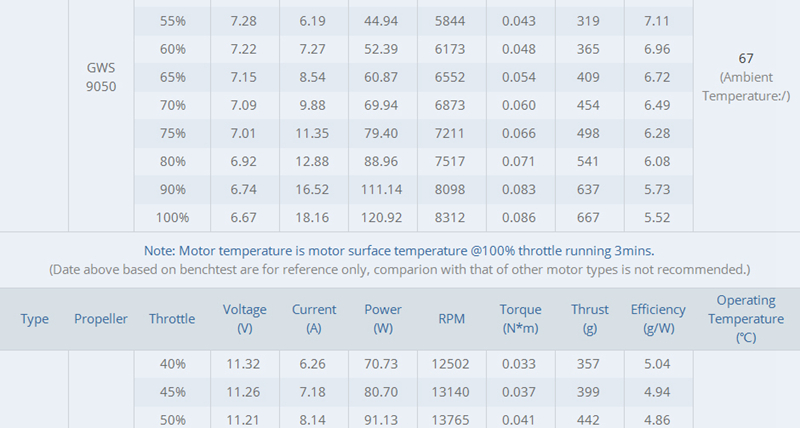The height and width of the screenshot is (428, 800).
Task: Click the Thrust (g) column header
Action: pyautogui.click(x=589, y=319)
